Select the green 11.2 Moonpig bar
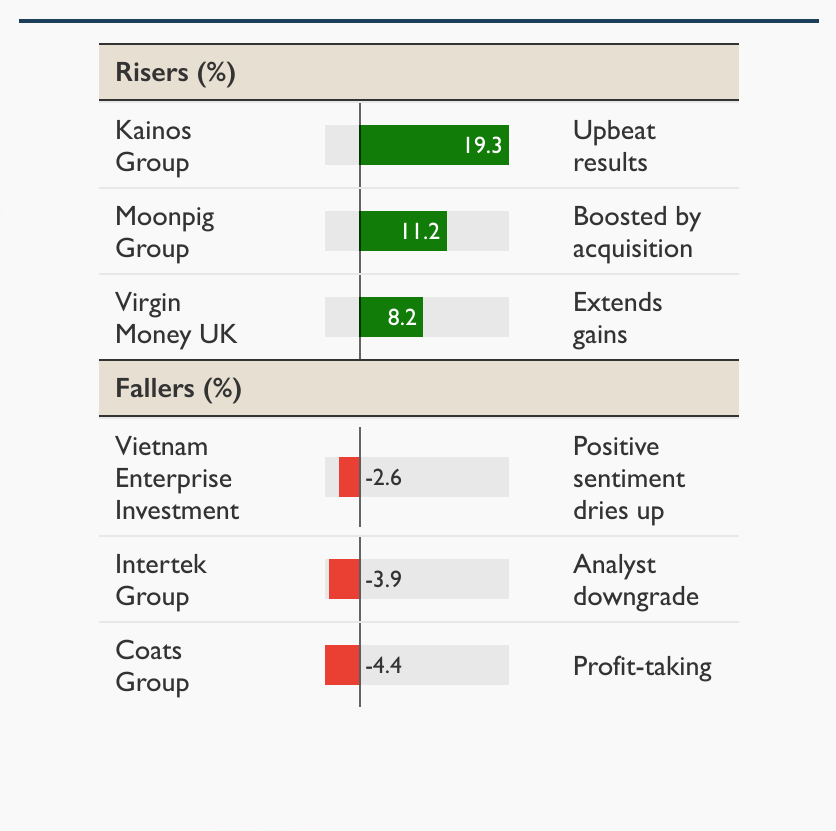 coord(402,232)
